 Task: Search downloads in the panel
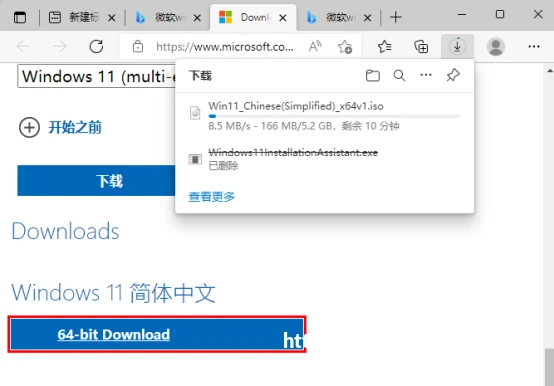point(399,75)
